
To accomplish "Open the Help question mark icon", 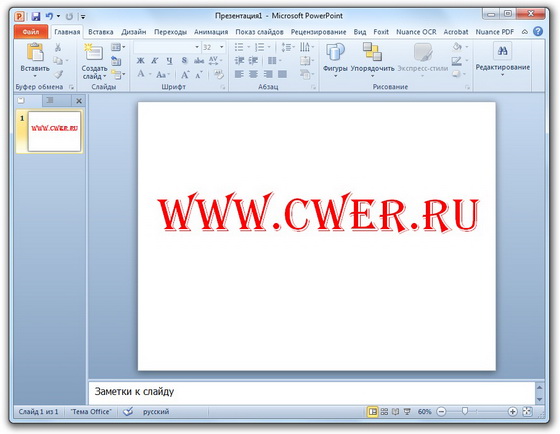I will tap(538, 31).
